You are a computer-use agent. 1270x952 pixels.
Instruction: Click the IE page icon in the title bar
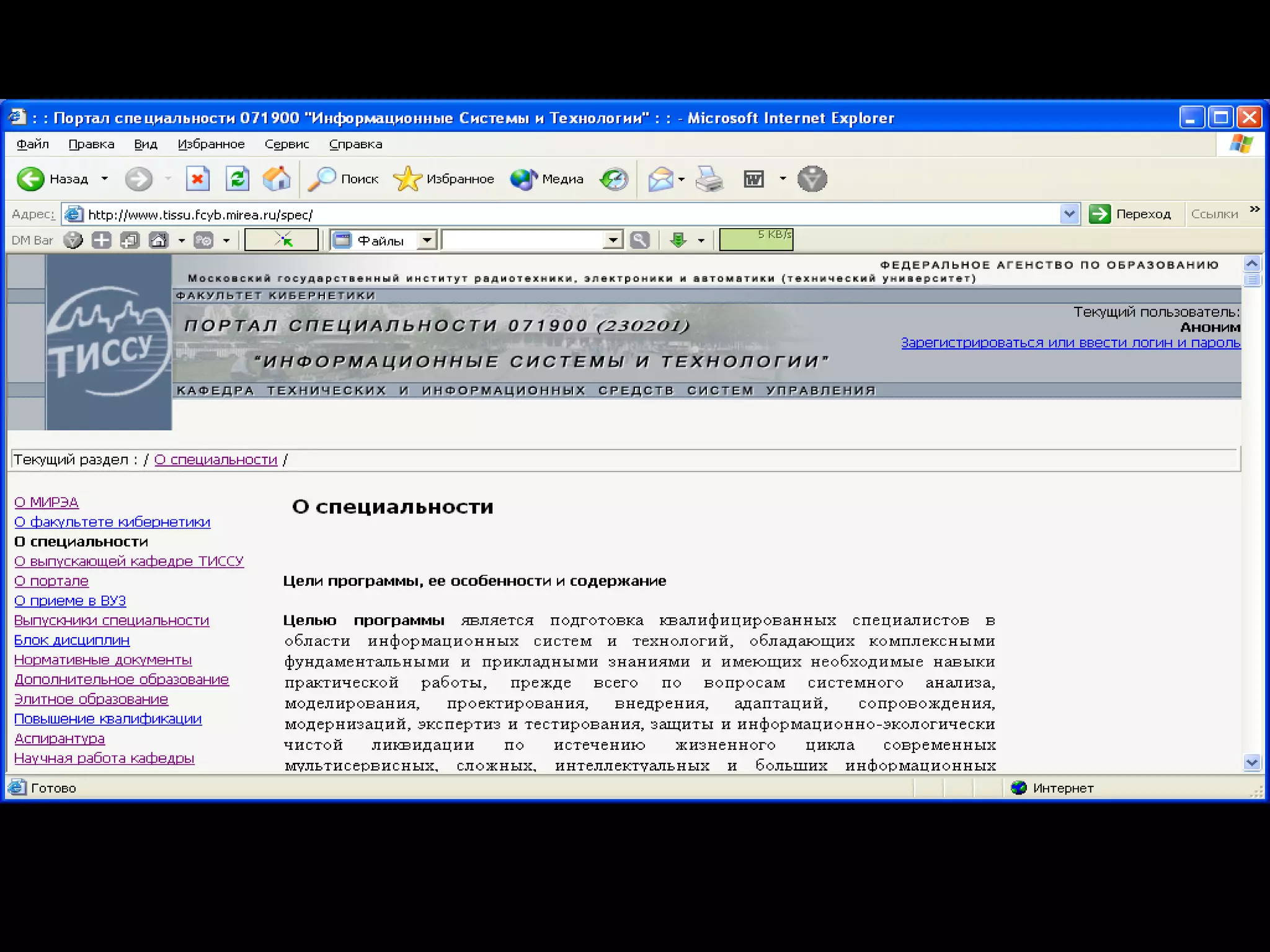(17, 117)
